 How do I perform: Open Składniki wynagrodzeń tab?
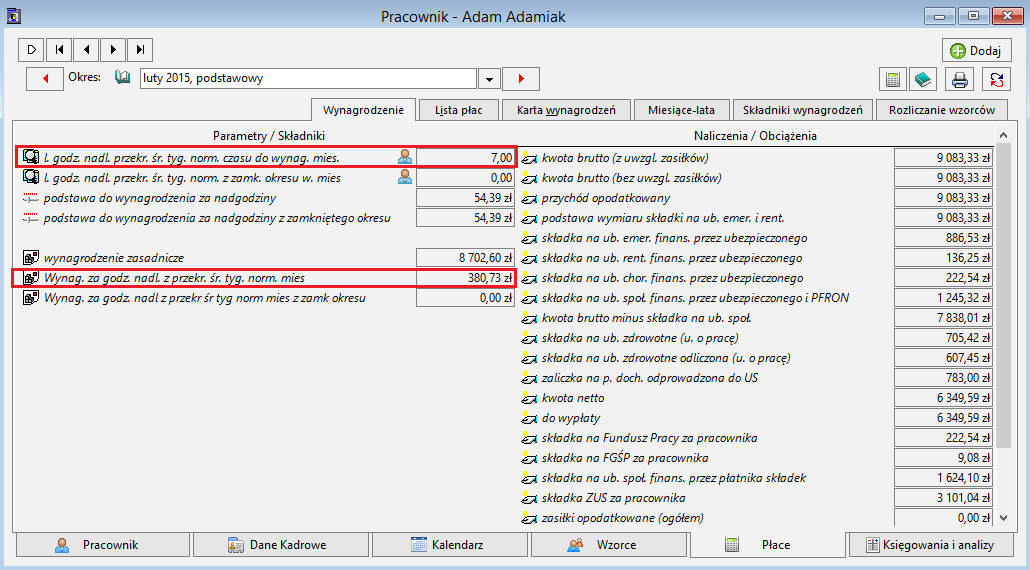tap(803, 110)
